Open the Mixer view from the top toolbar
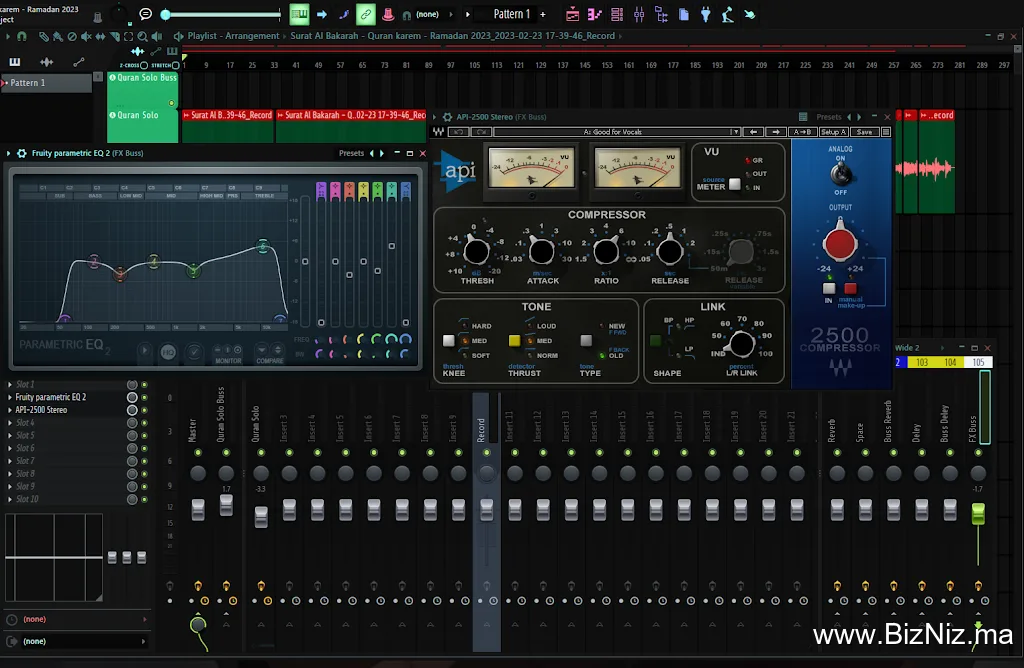 click(639, 14)
